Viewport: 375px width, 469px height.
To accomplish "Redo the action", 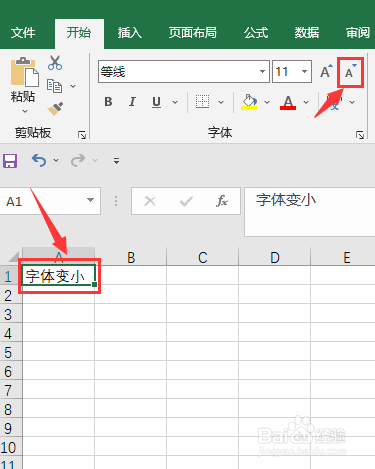I will (x=78, y=160).
